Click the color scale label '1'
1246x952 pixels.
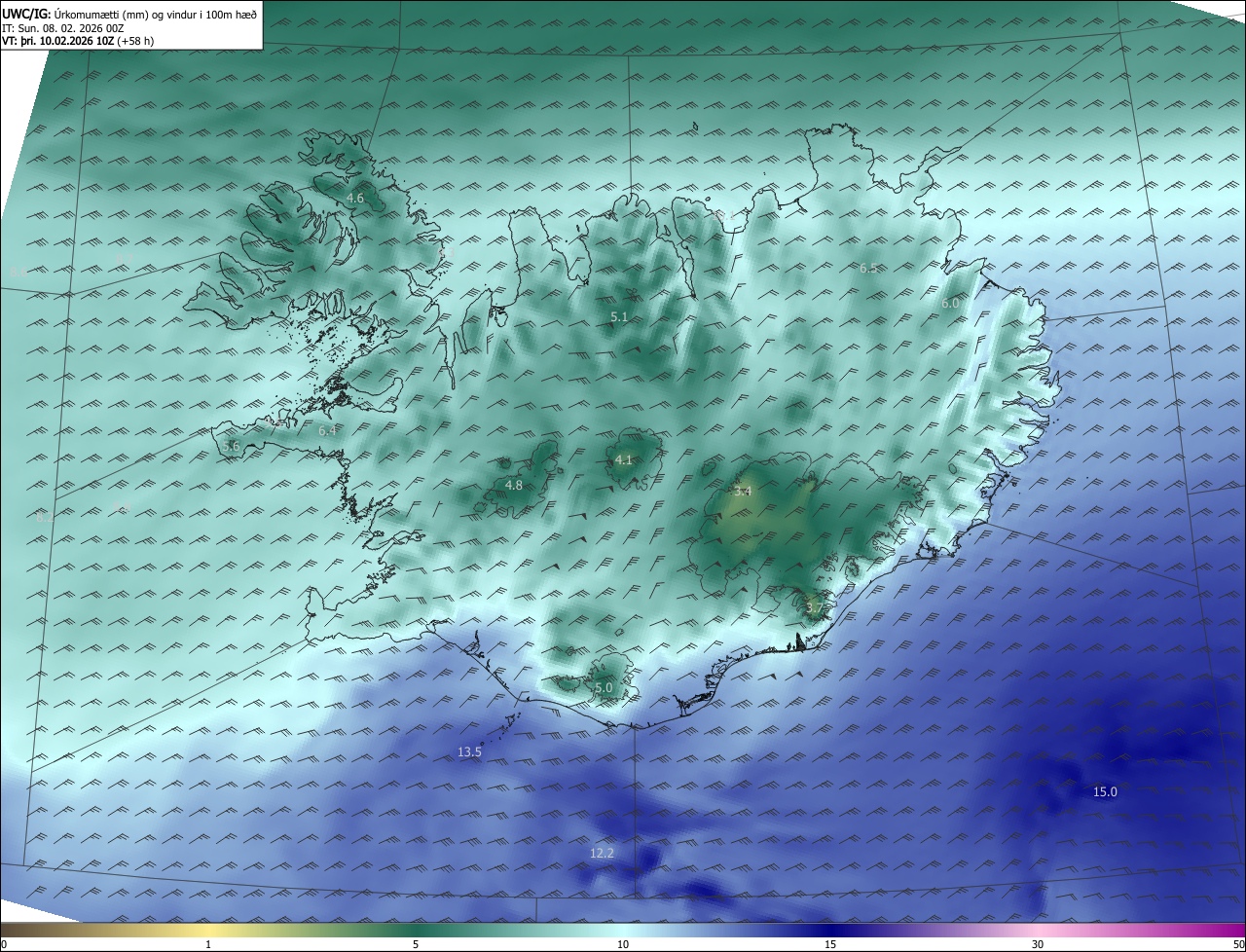tap(208, 944)
